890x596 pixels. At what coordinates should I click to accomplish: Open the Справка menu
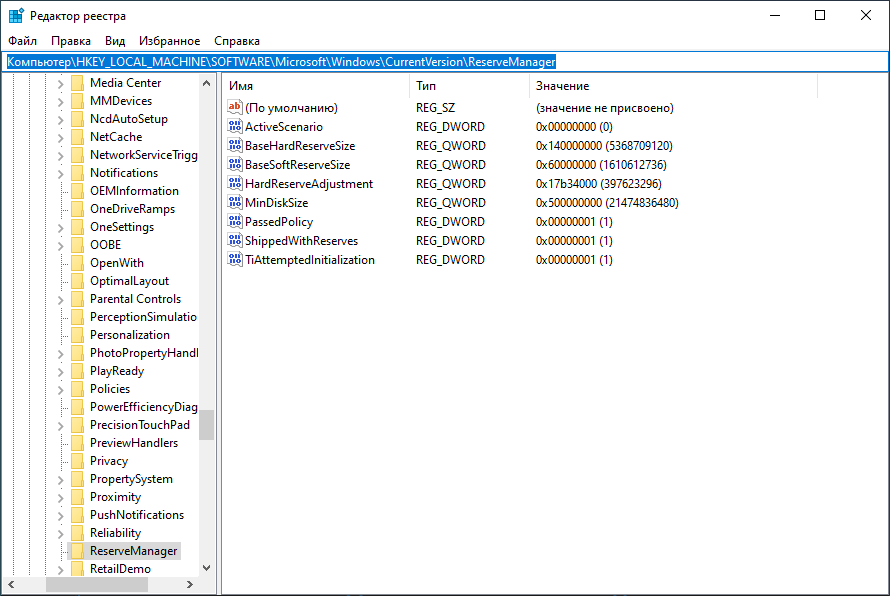(237, 41)
